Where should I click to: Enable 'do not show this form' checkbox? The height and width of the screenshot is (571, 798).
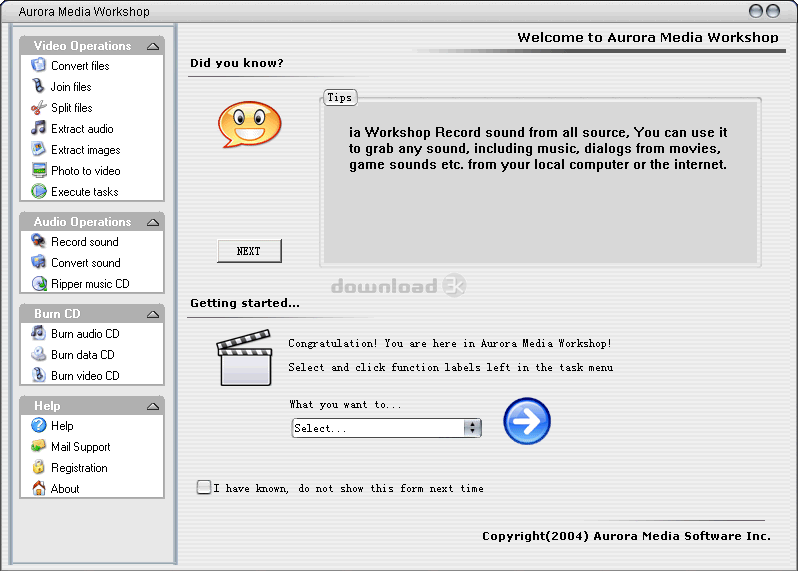click(x=204, y=488)
